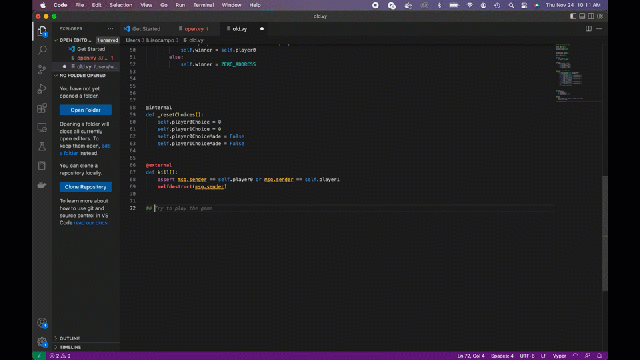Click the 'add a folder' link

85,149
